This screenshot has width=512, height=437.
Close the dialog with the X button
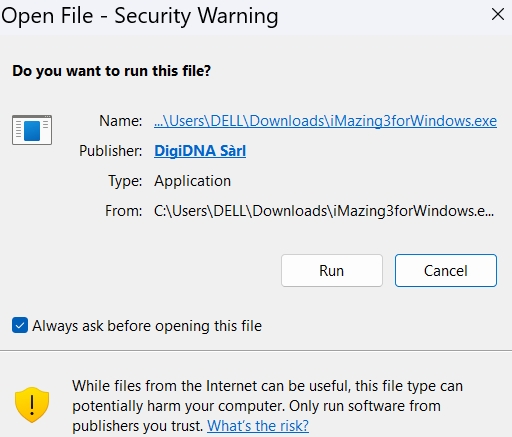pos(498,14)
